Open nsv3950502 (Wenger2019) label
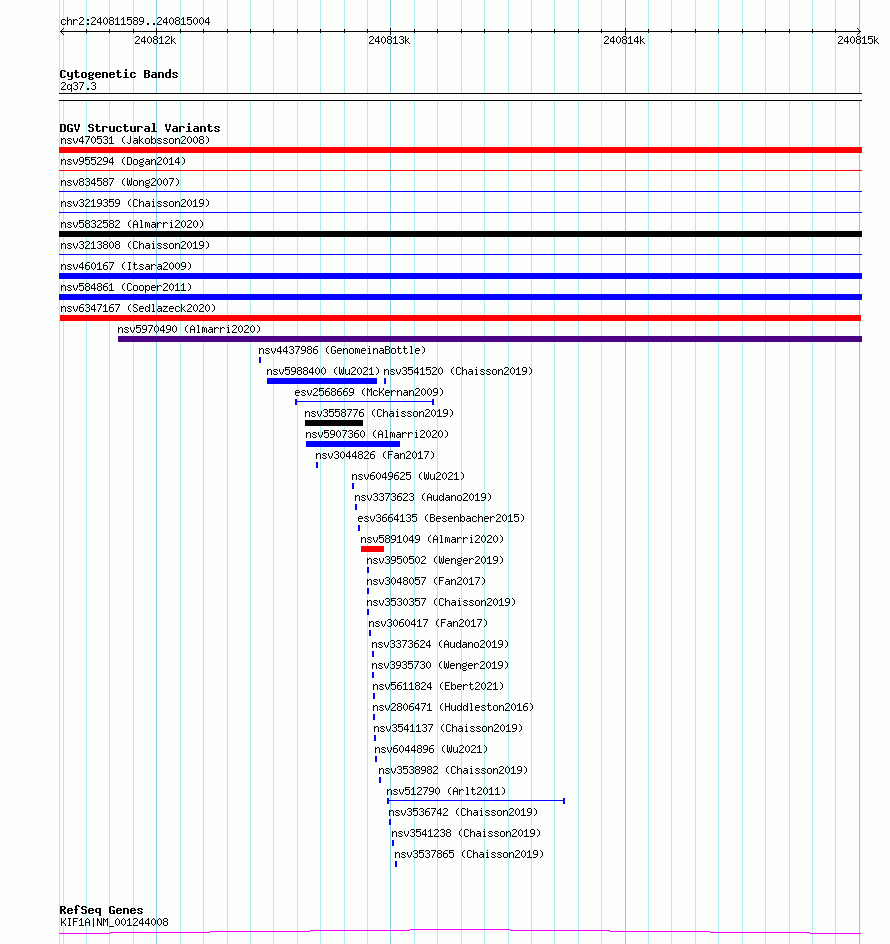The image size is (890, 944). pyautogui.click(x=435, y=560)
